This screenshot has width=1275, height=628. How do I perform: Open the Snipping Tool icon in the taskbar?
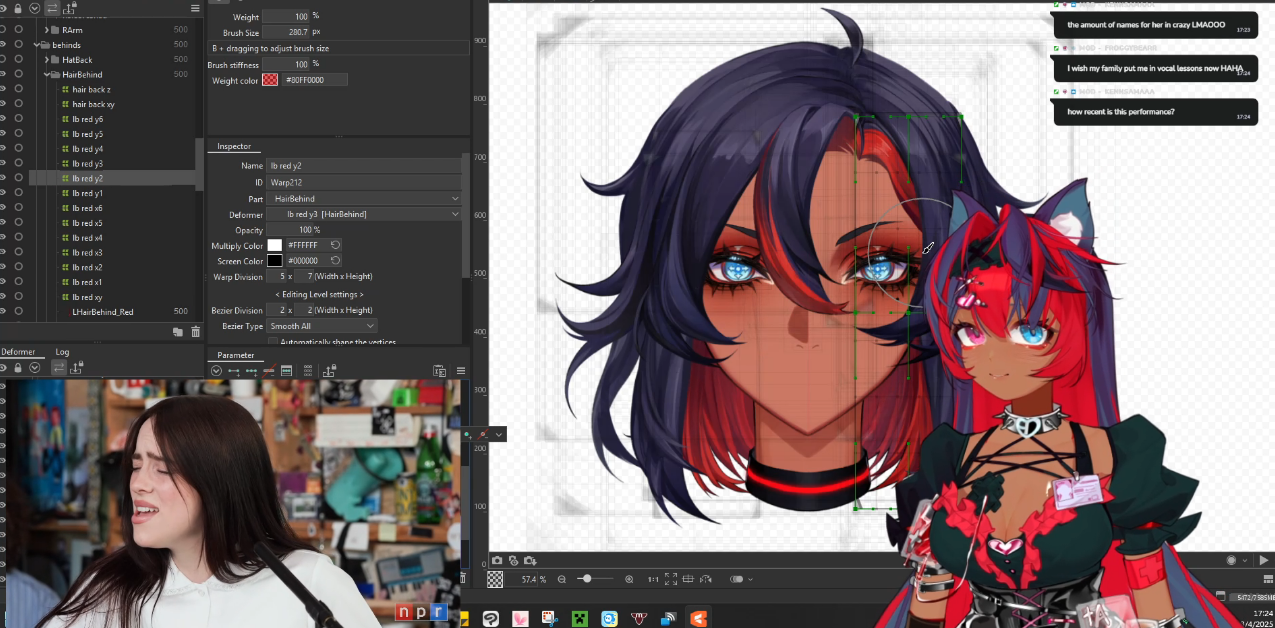(550, 619)
